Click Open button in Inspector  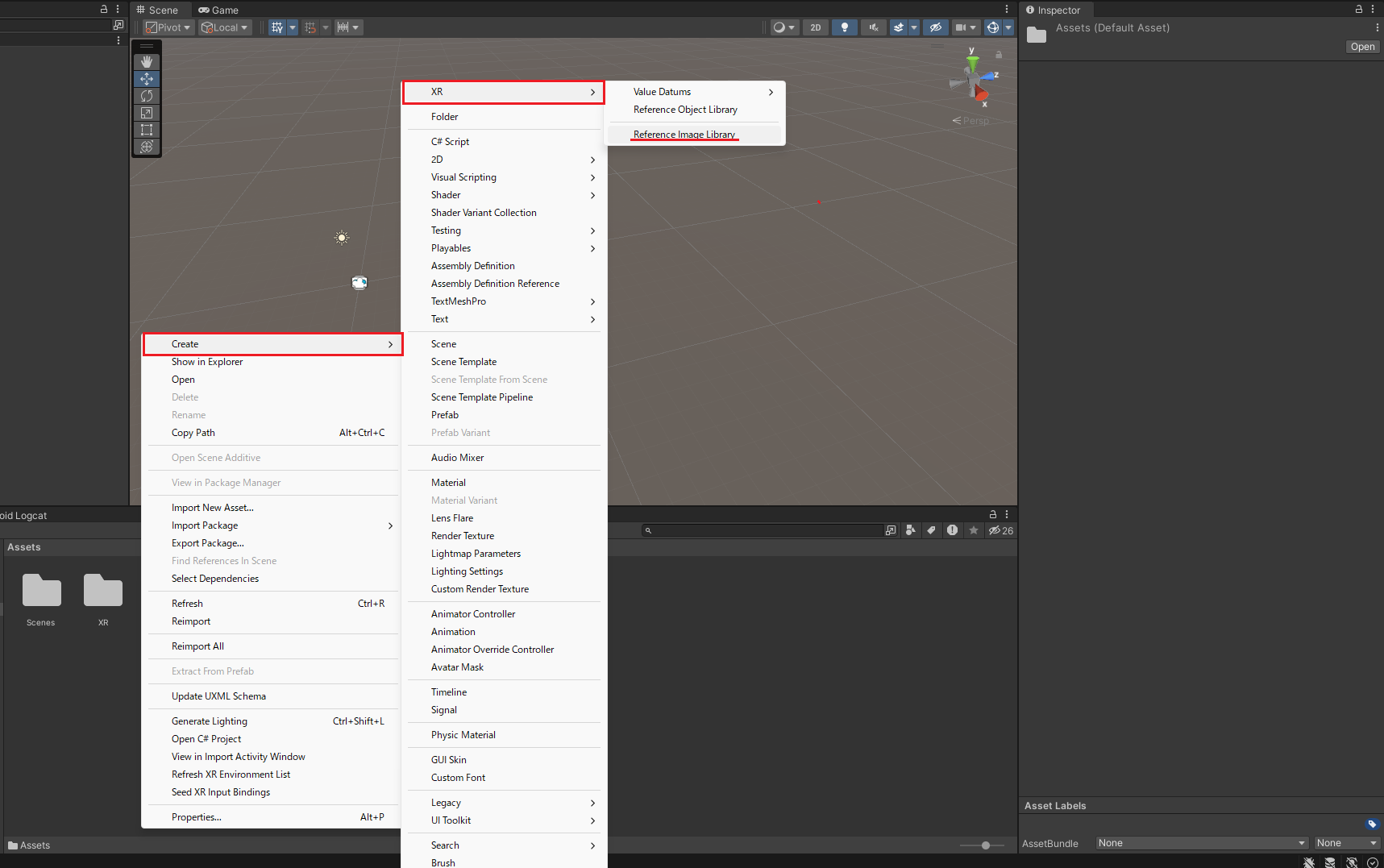[x=1362, y=47]
